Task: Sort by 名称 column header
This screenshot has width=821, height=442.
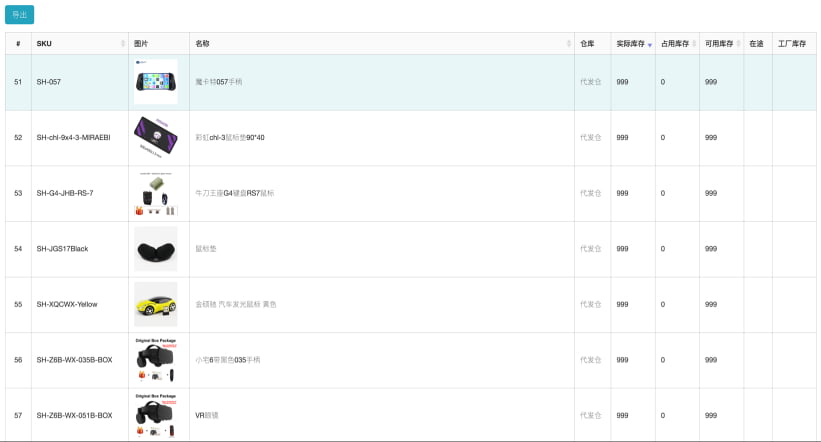Action: pyautogui.click(x=382, y=43)
